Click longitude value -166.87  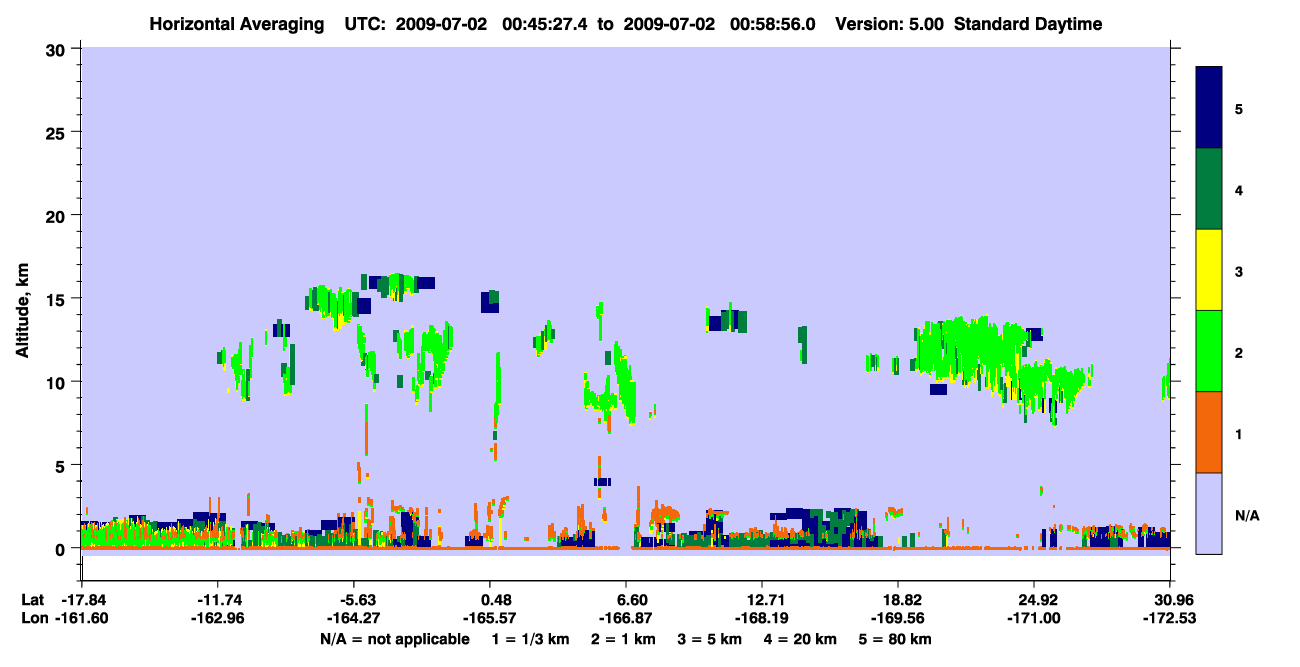point(625,619)
